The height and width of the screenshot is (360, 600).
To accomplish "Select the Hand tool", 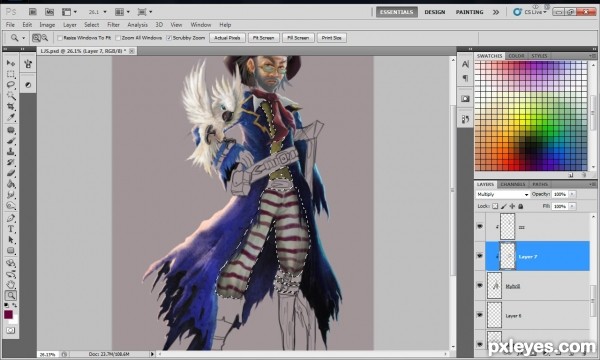I will (11, 285).
